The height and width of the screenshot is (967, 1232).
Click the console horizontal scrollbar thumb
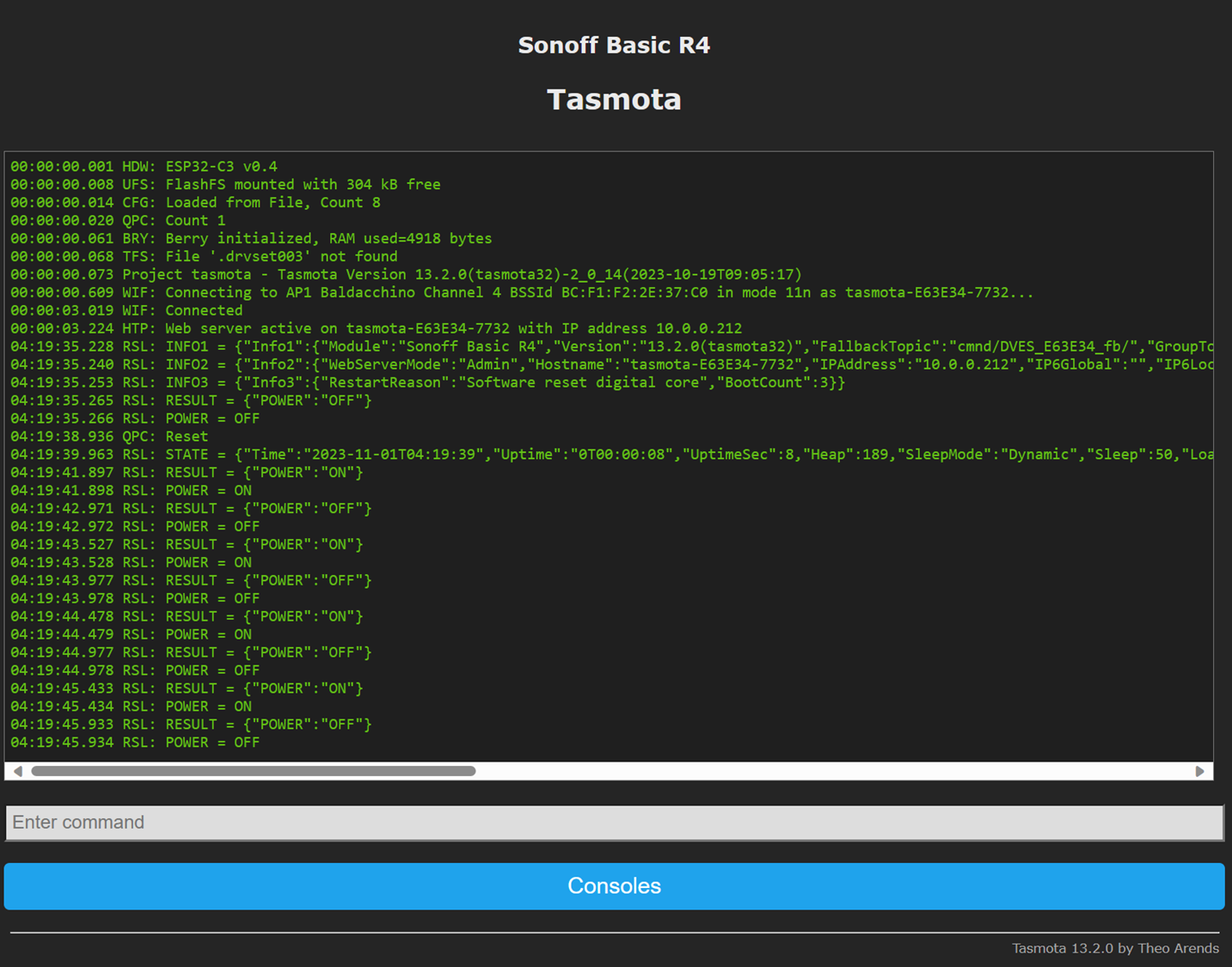254,771
